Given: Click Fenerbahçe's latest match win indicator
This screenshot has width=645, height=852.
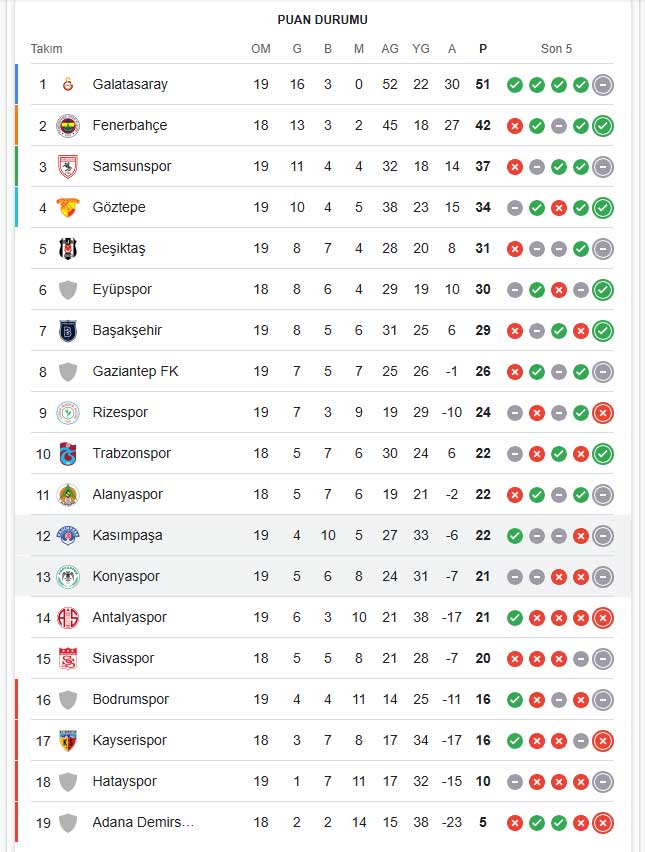Looking at the screenshot, I should click(603, 126).
